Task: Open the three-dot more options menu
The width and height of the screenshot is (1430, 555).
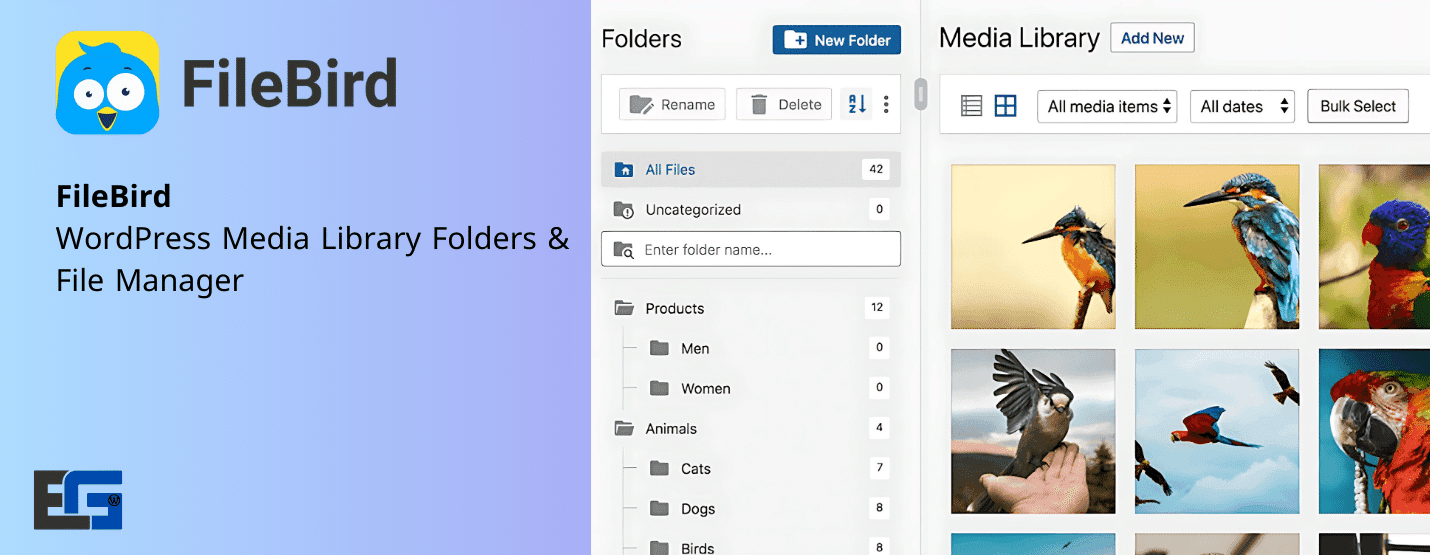Action: (x=886, y=104)
